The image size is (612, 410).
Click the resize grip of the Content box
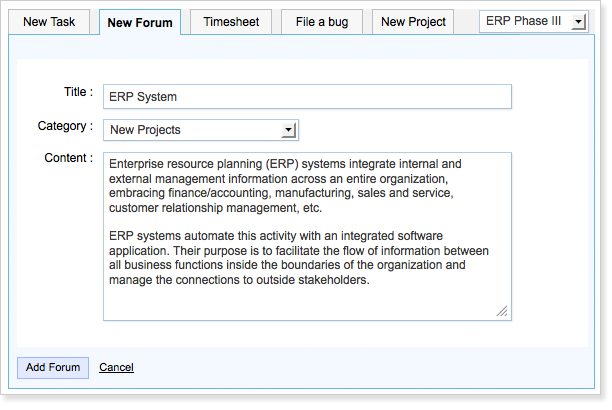coord(503,312)
